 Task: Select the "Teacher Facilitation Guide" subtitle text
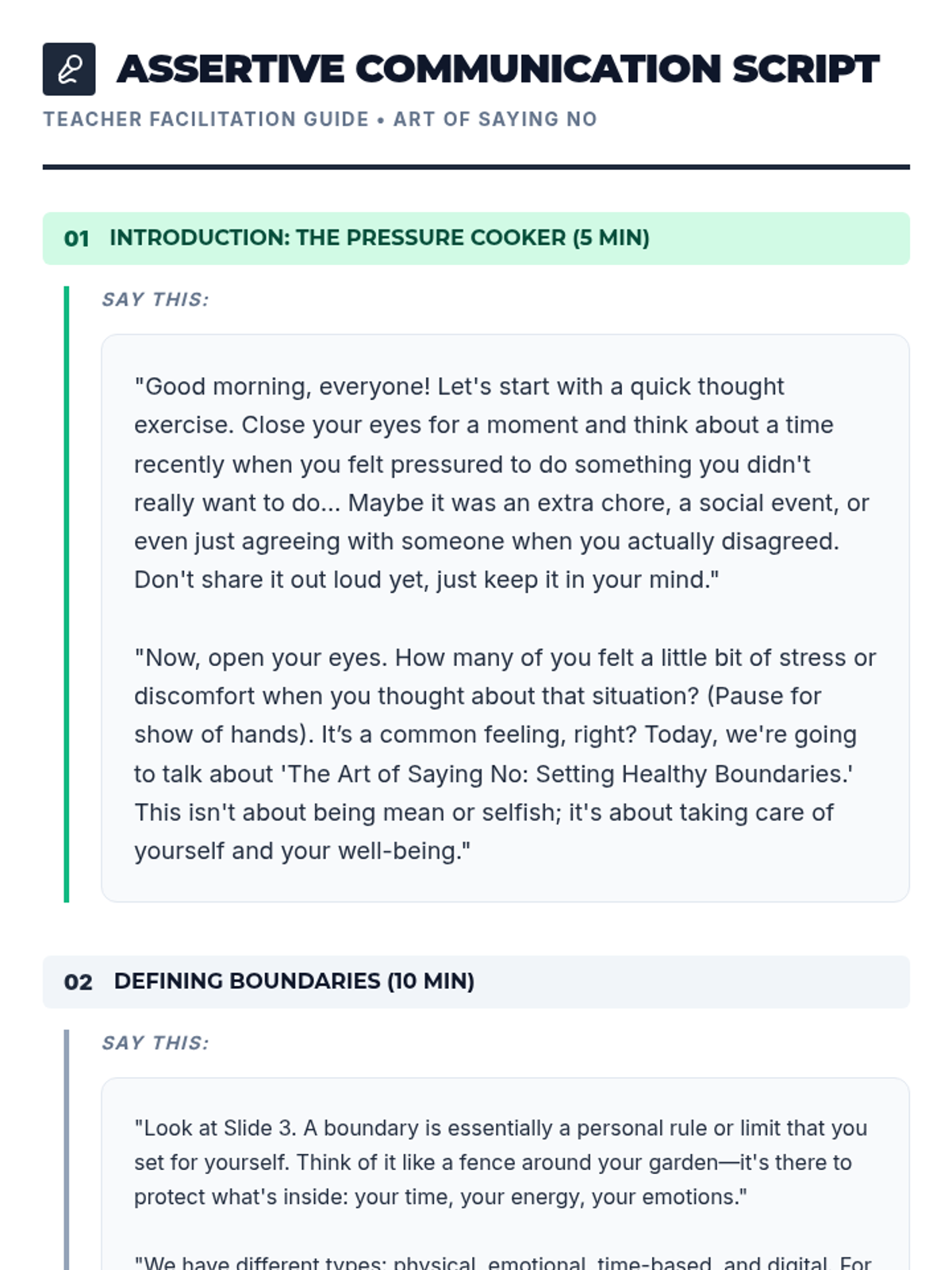(x=205, y=119)
